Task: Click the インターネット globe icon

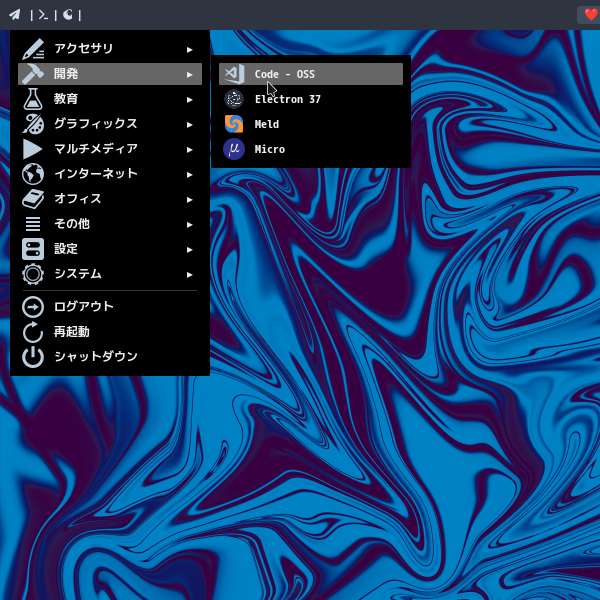Action: pos(33,174)
